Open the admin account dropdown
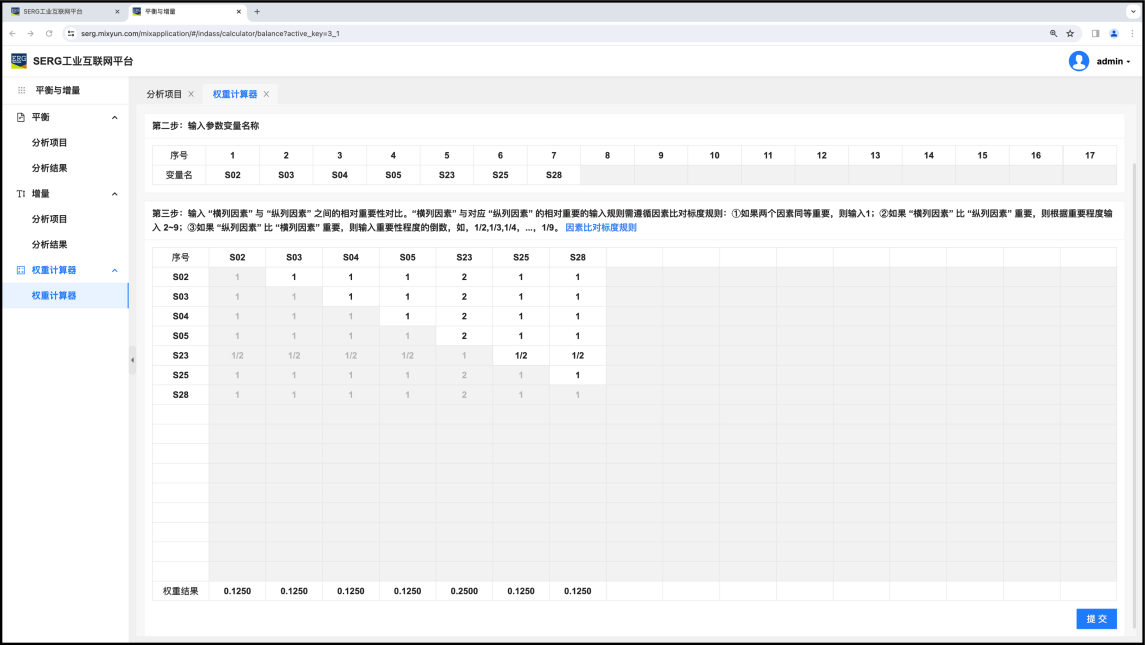The width and height of the screenshot is (1145, 645). coord(1113,61)
